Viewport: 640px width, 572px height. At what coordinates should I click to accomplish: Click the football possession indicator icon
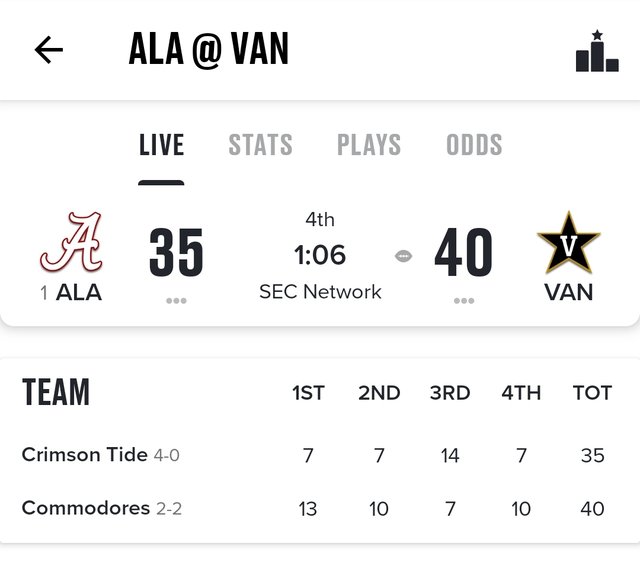(x=403, y=256)
